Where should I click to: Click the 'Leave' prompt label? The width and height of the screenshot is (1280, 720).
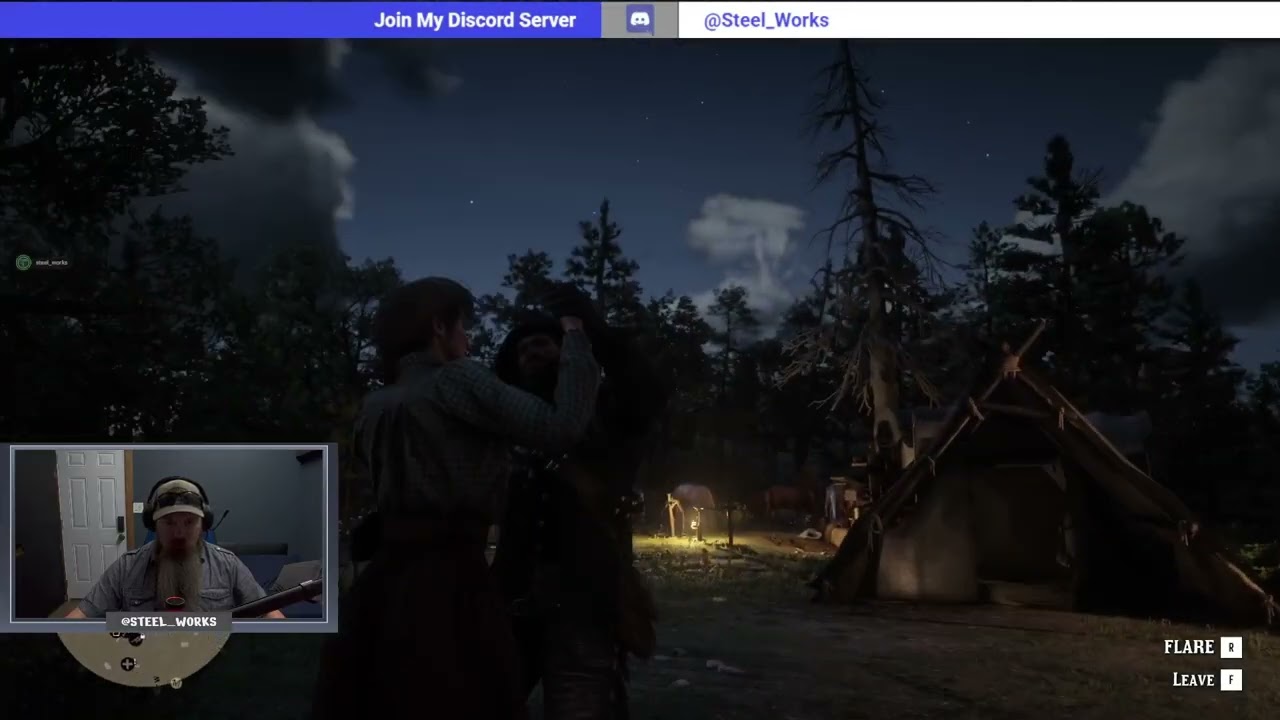[1193, 680]
